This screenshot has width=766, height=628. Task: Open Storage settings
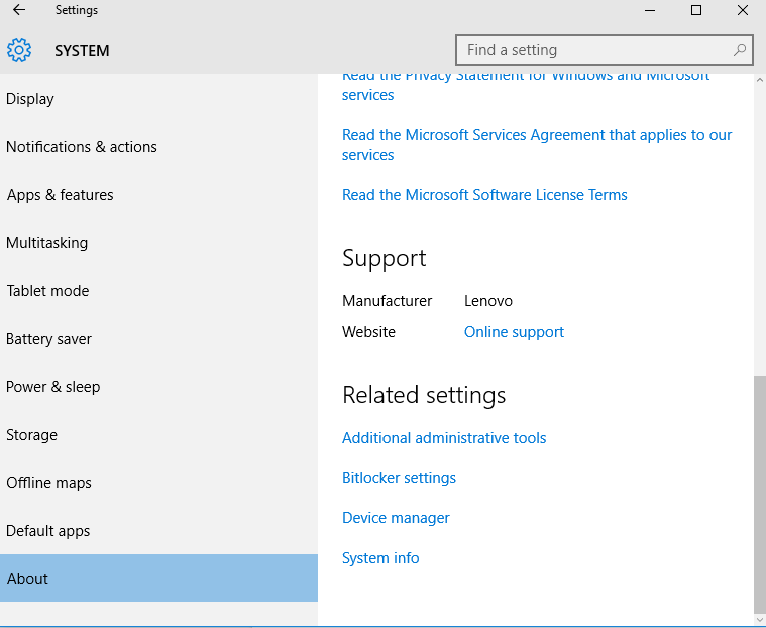pyautogui.click(x=159, y=435)
